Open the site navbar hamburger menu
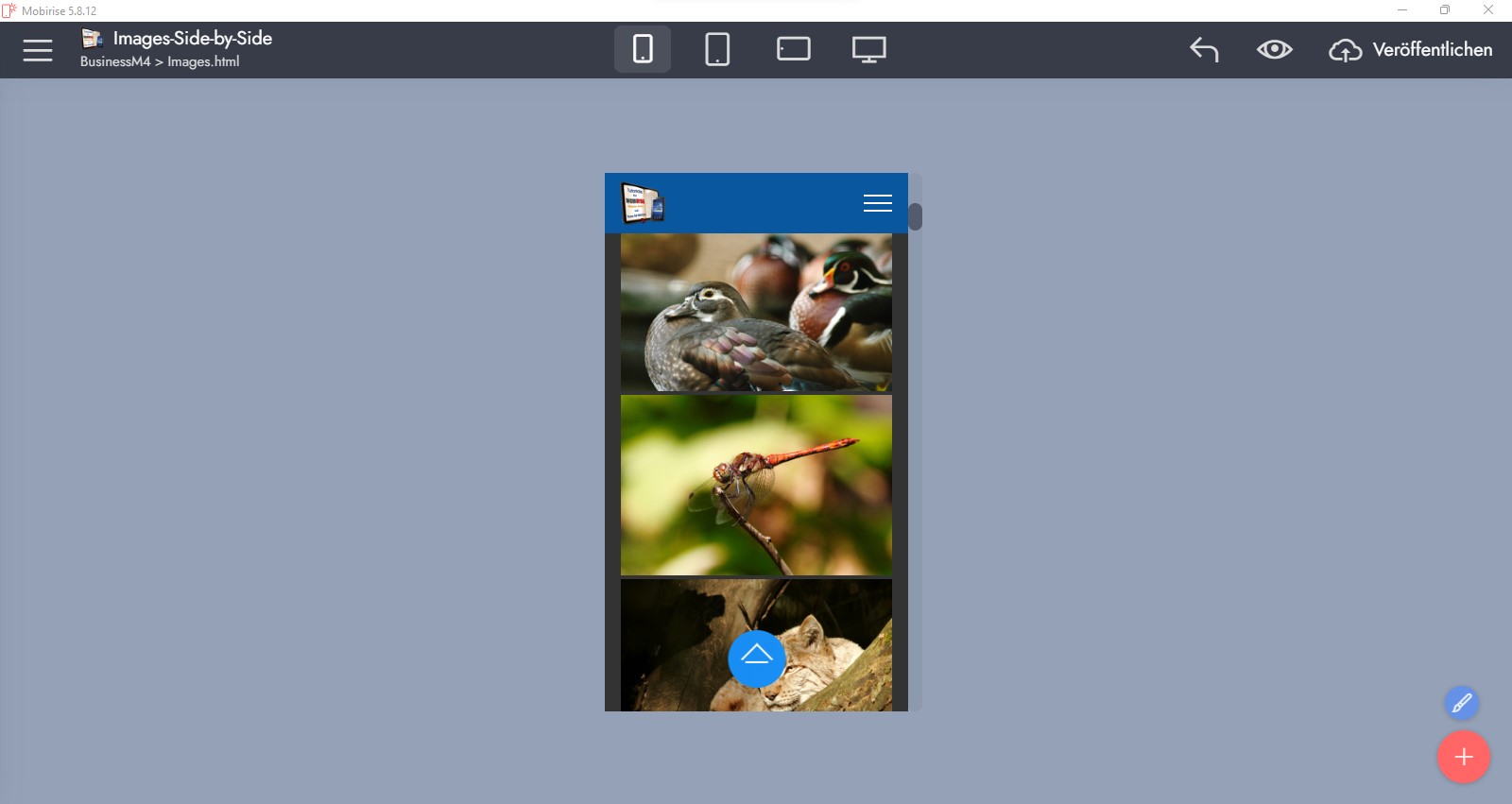 [x=878, y=203]
